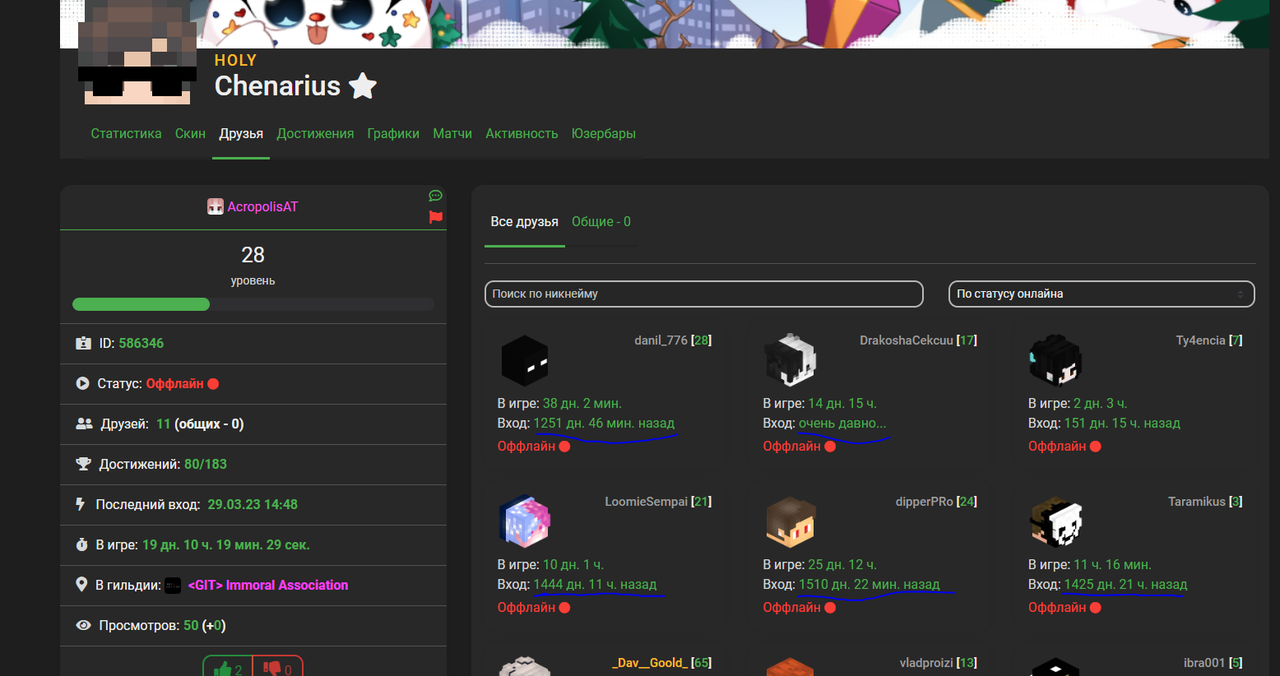Open dipperPRo avatar head
Image resolution: width=1280 pixels, height=676 pixels.
tap(790, 521)
